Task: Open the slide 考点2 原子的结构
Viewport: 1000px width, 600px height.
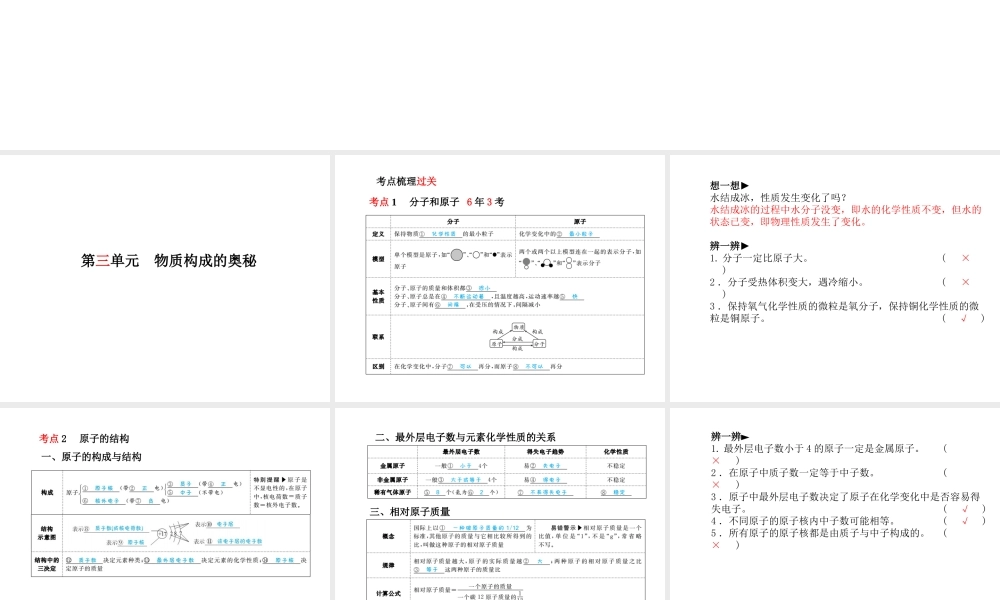Action: pos(165,504)
